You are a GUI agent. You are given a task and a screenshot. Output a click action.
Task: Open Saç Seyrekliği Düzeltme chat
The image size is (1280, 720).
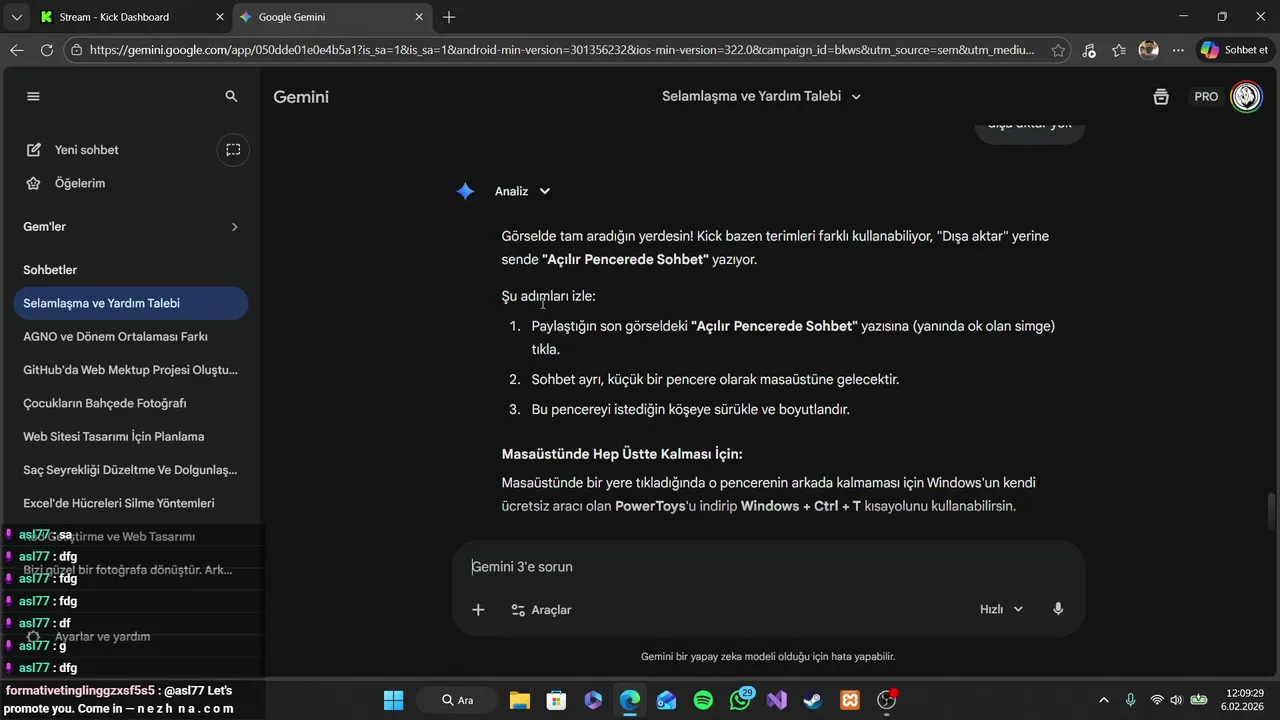point(130,470)
